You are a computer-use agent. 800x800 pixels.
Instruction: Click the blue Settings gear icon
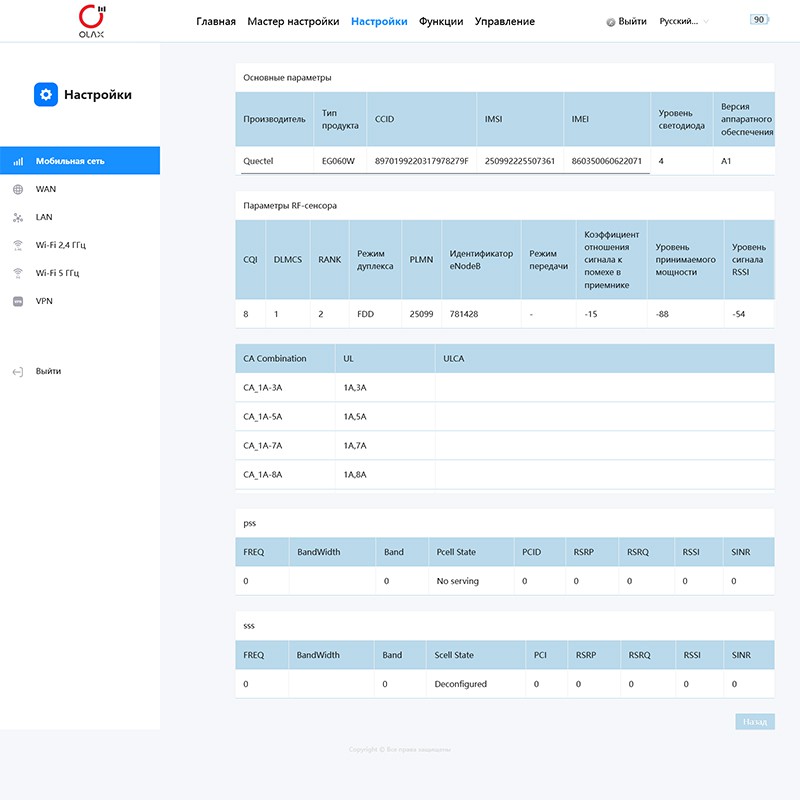pos(46,95)
